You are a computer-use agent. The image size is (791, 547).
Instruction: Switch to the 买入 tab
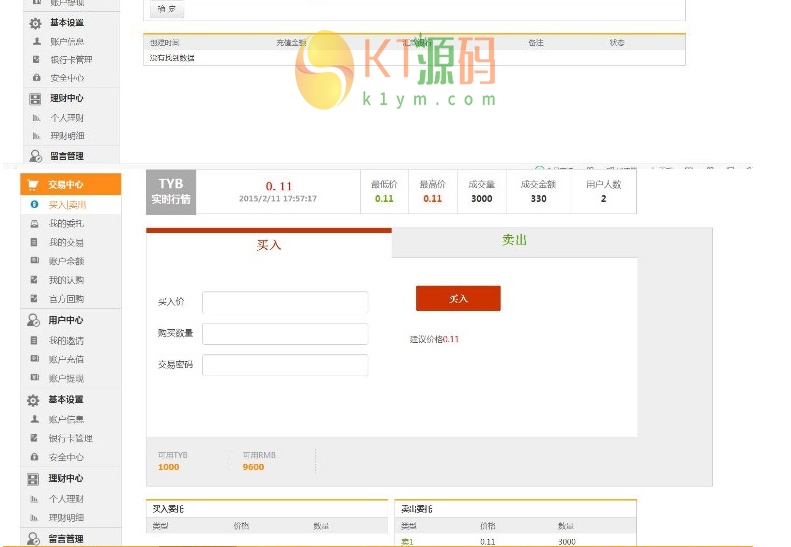(x=269, y=245)
